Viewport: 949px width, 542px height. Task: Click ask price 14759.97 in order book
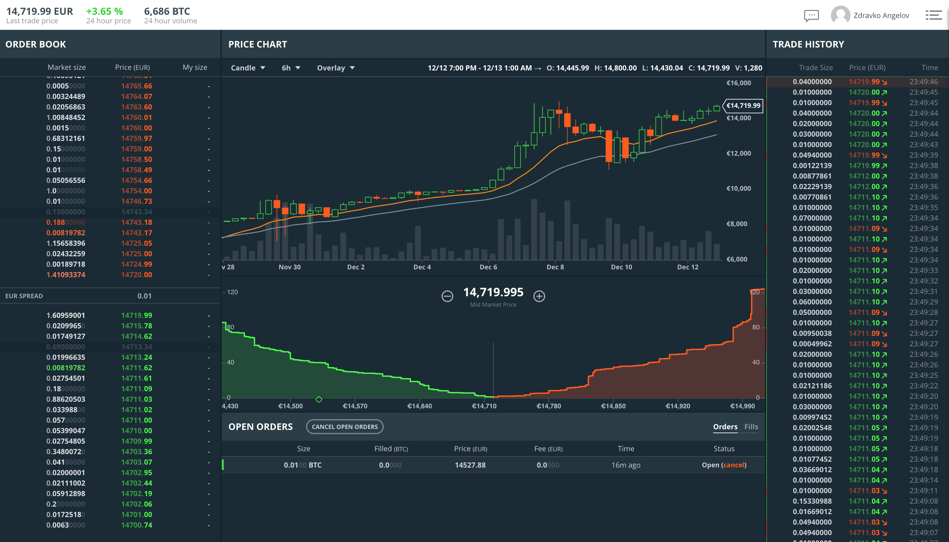[137, 139]
